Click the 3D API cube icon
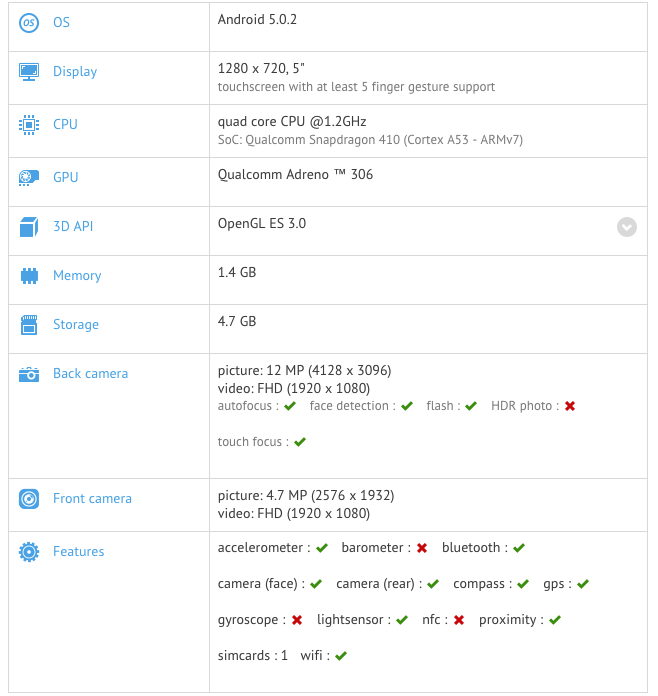 click(29, 227)
